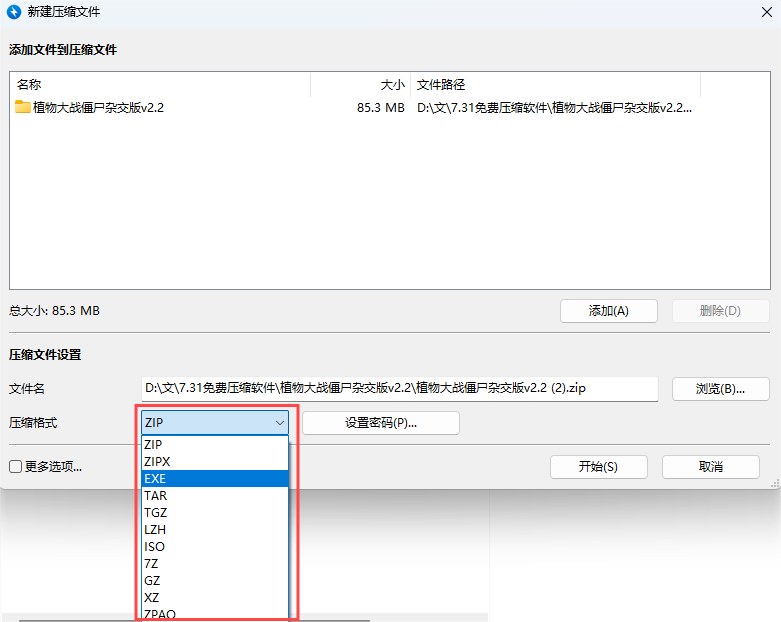Click the D:\文\7.31免费压缩软件 path cell
This screenshot has height=622, width=781.
(554, 108)
